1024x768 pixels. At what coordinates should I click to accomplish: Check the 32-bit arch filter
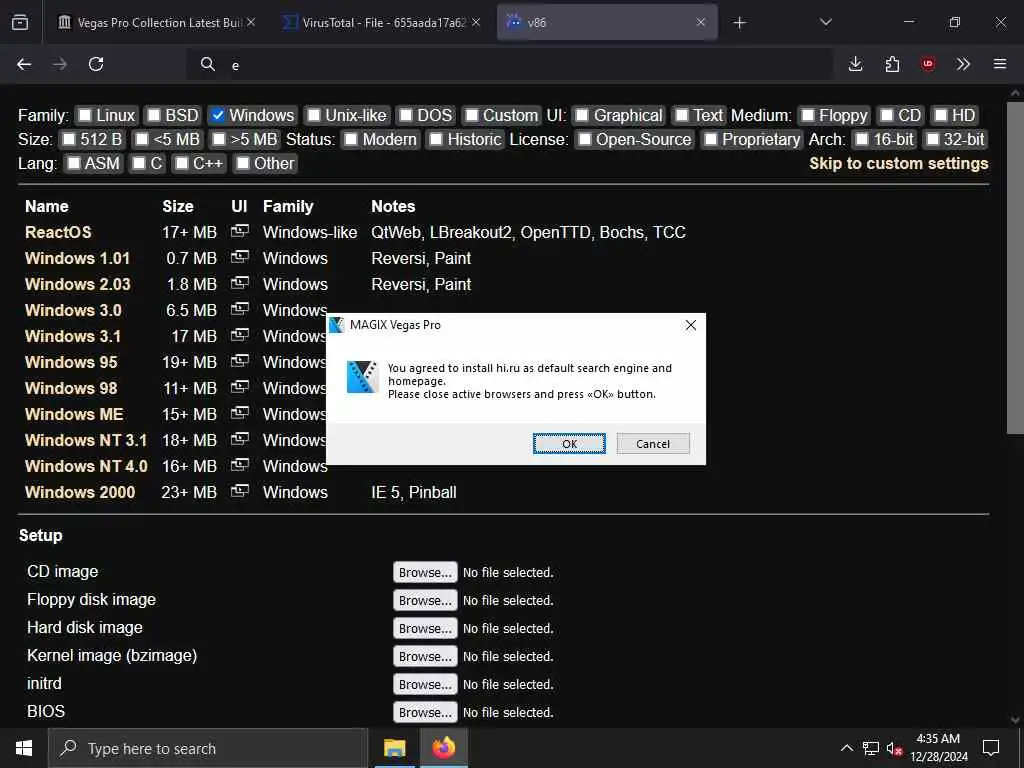933,140
